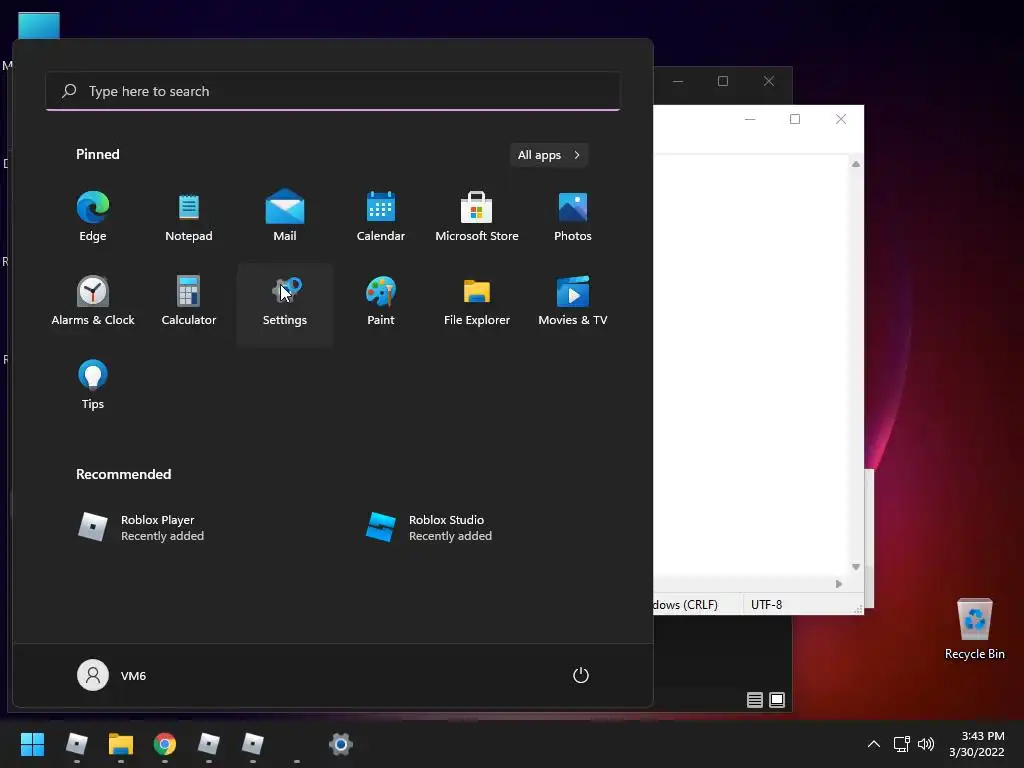
Task: Open File Explorer from the taskbar
Action: tap(121, 744)
